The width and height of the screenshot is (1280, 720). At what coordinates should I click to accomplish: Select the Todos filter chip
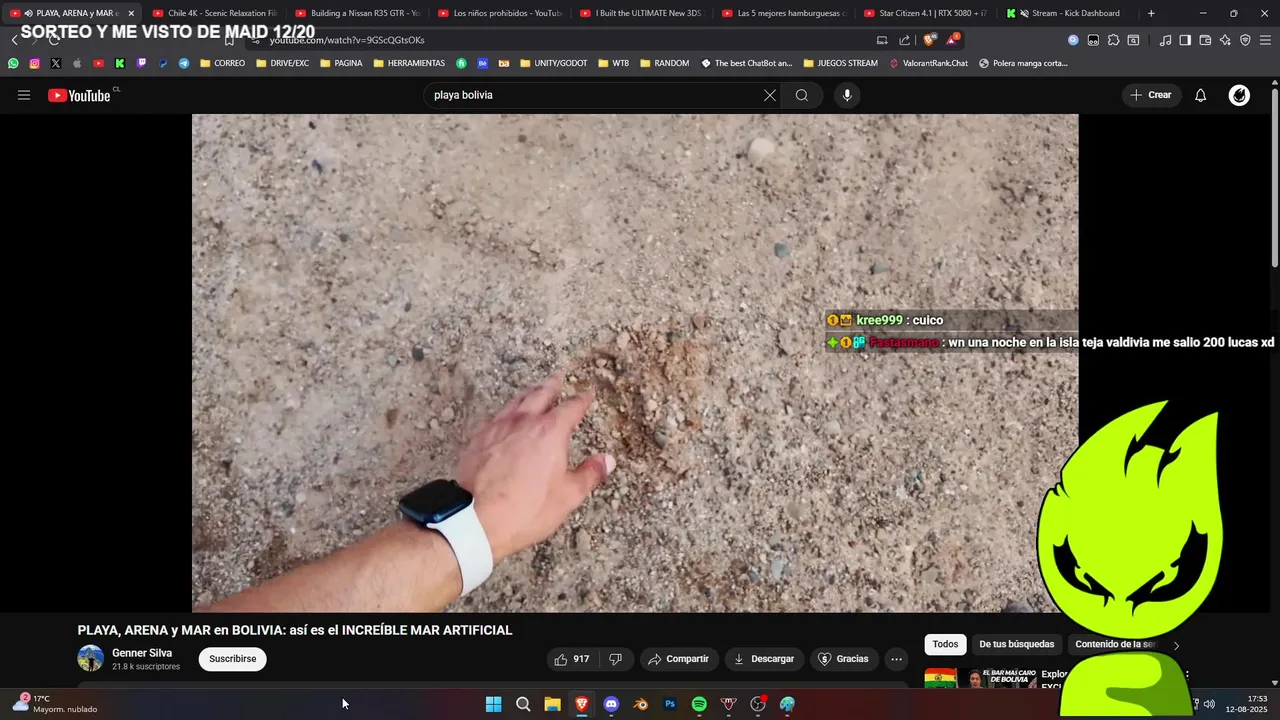(x=945, y=644)
